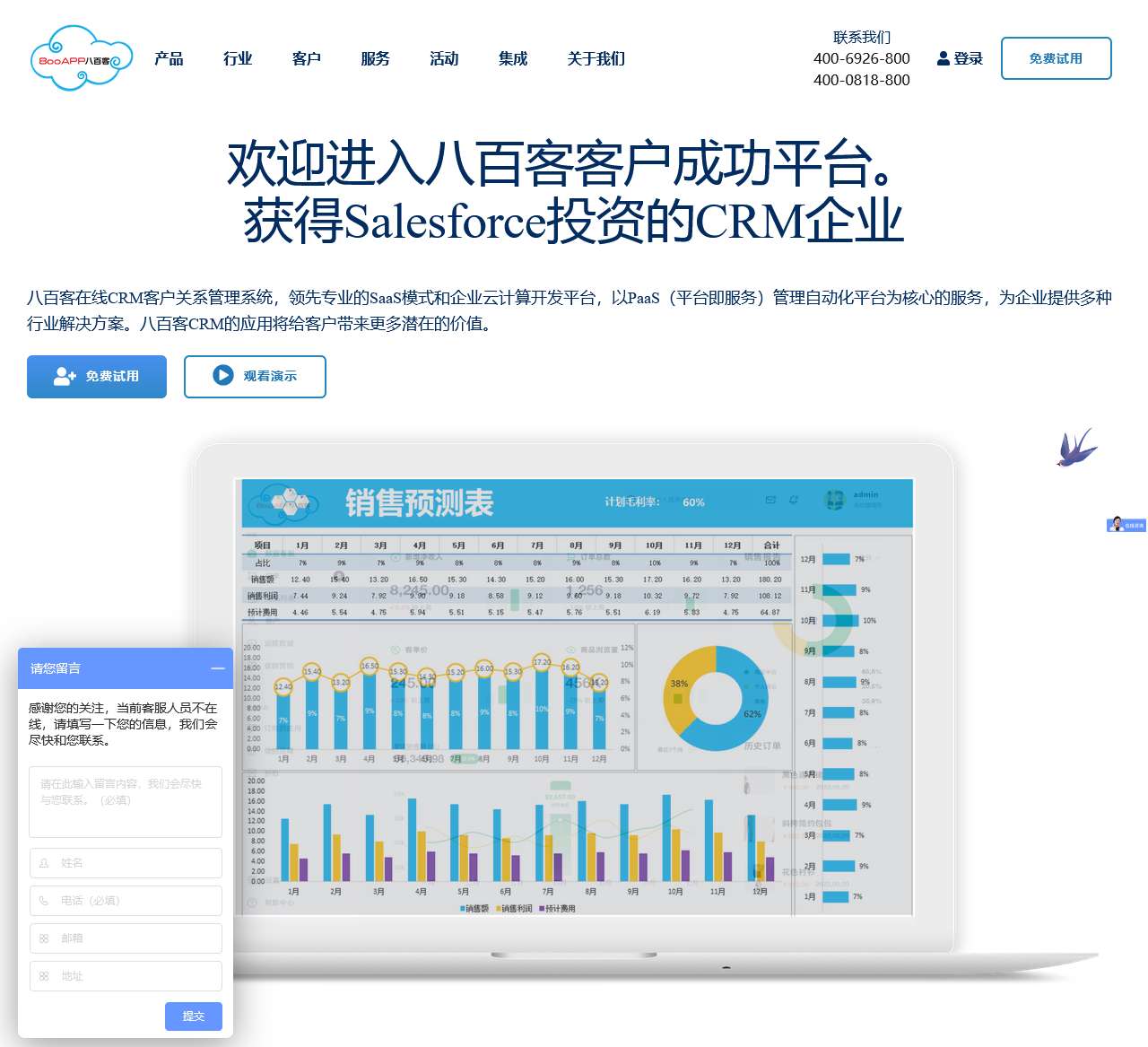Click the BooAPP 八百客 cloud logo

pyautogui.click(x=82, y=58)
